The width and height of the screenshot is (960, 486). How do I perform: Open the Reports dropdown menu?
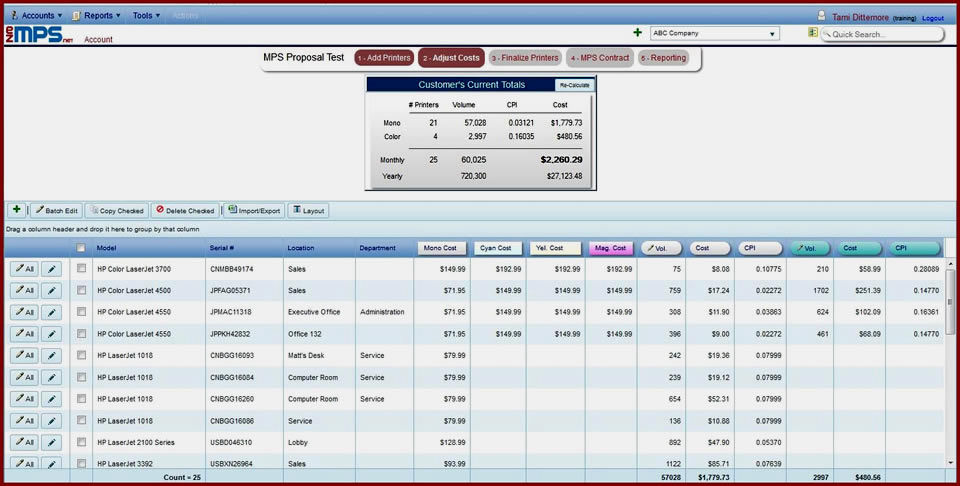(97, 15)
